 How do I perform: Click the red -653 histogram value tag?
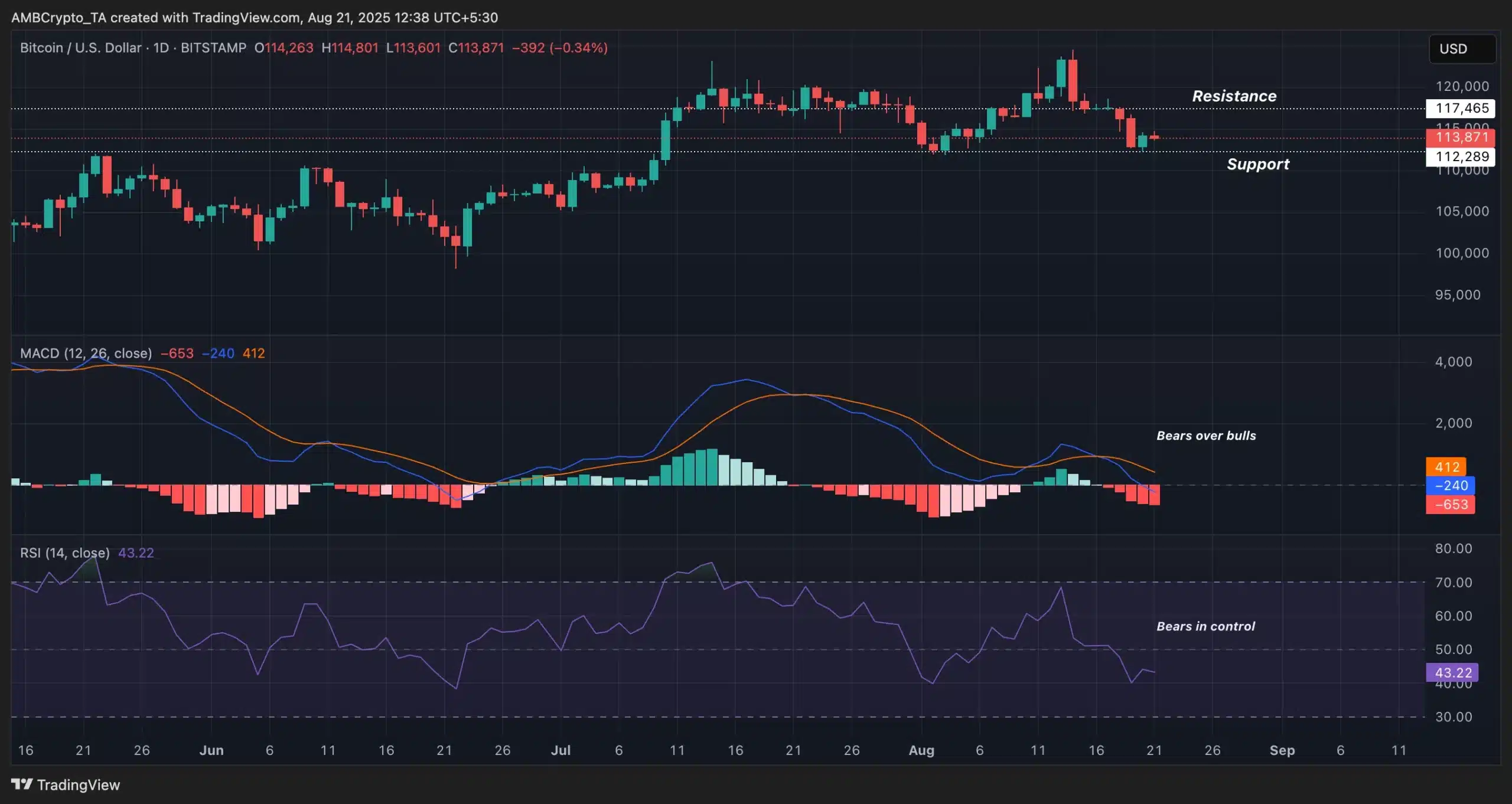(1451, 504)
